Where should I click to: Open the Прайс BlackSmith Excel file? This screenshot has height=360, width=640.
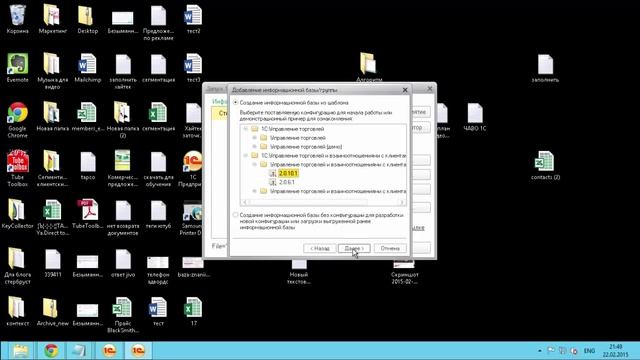click(x=123, y=314)
